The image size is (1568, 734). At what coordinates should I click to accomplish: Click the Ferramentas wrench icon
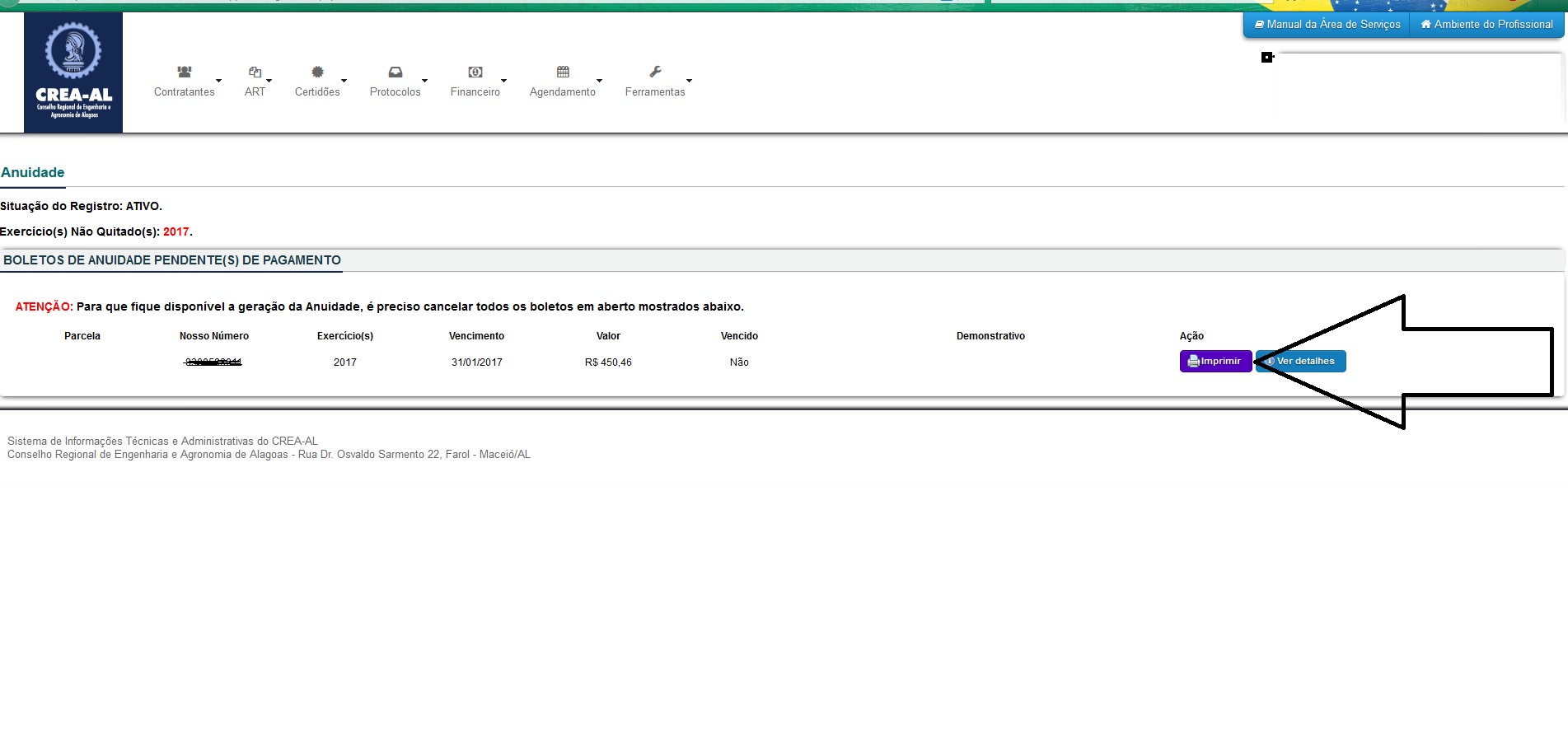tap(655, 72)
